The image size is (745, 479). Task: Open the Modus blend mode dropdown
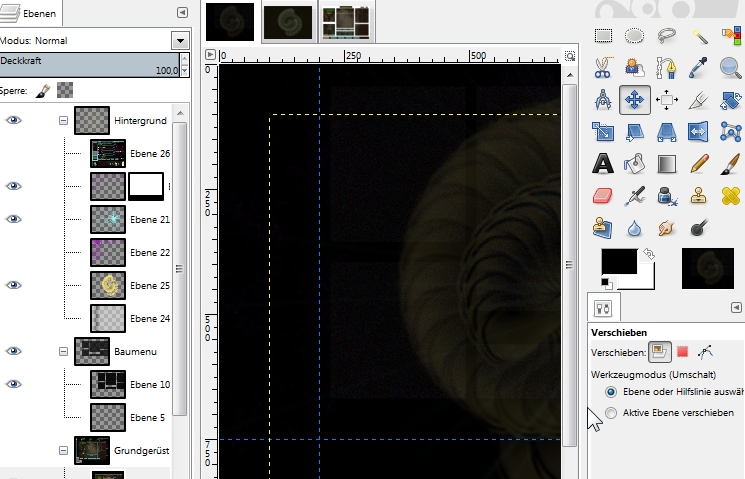click(x=180, y=41)
